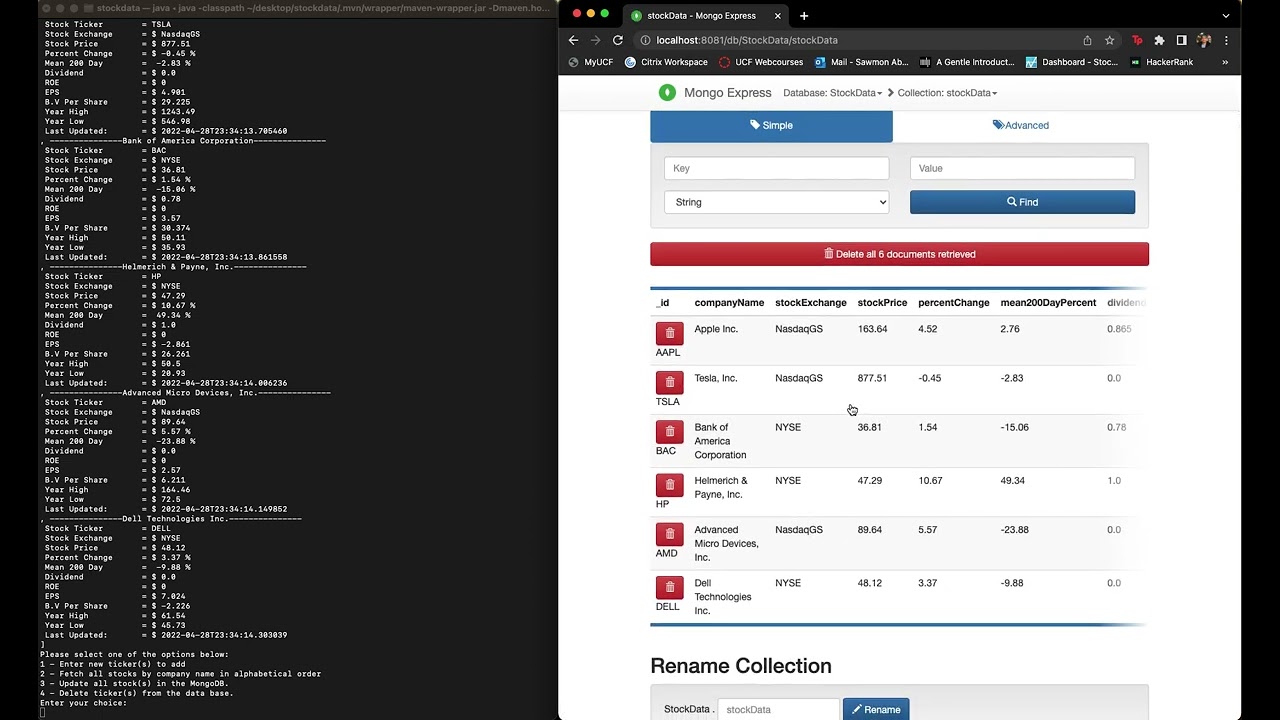
Task: Focus the rename collection name field
Action: 779,709
